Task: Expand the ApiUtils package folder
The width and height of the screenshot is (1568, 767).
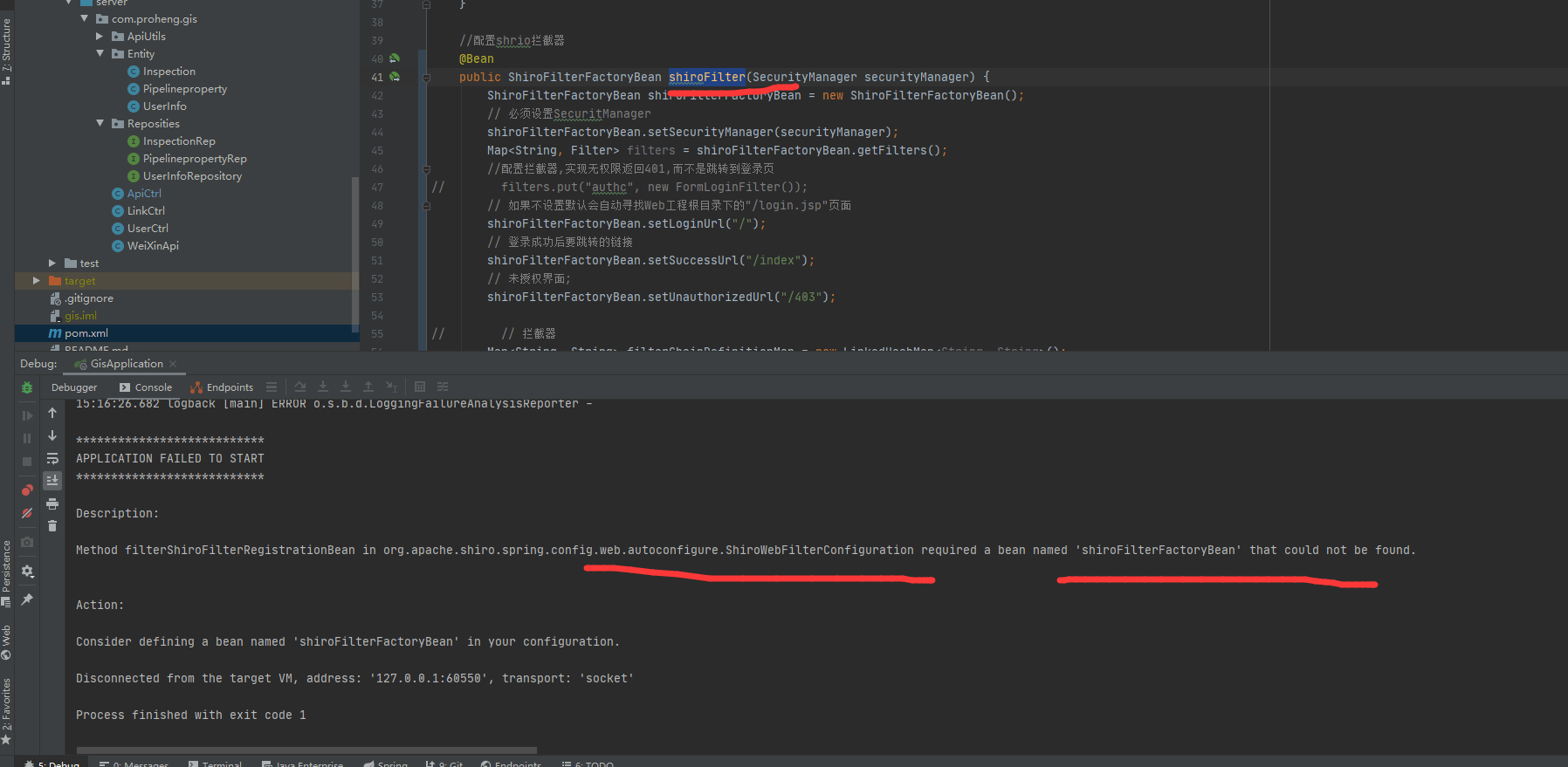Action: pos(100,37)
